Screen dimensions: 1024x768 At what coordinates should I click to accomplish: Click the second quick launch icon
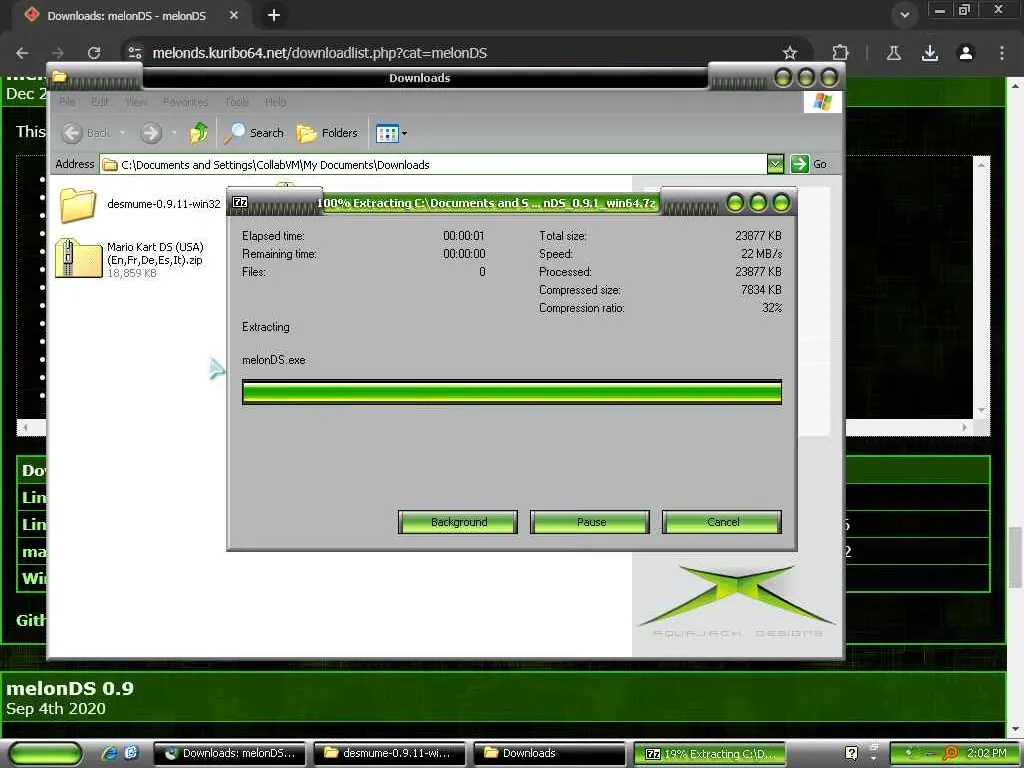(131, 753)
